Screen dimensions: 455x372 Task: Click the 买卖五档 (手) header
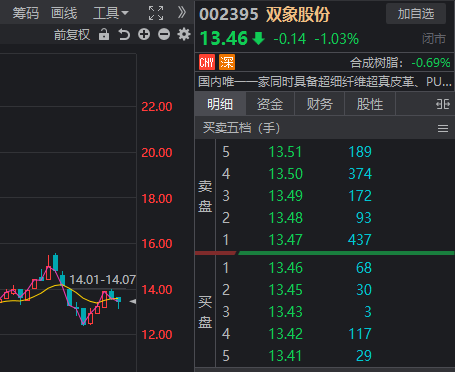[241, 128]
